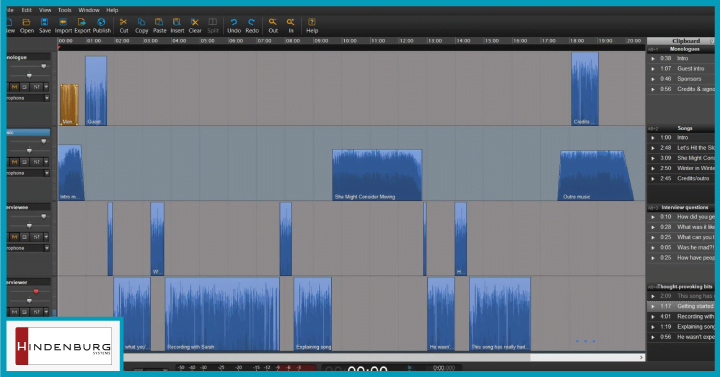This screenshot has width=720, height=377.
Task: Open the Monologue track microphone input dropdown
Action: point(46,98)
